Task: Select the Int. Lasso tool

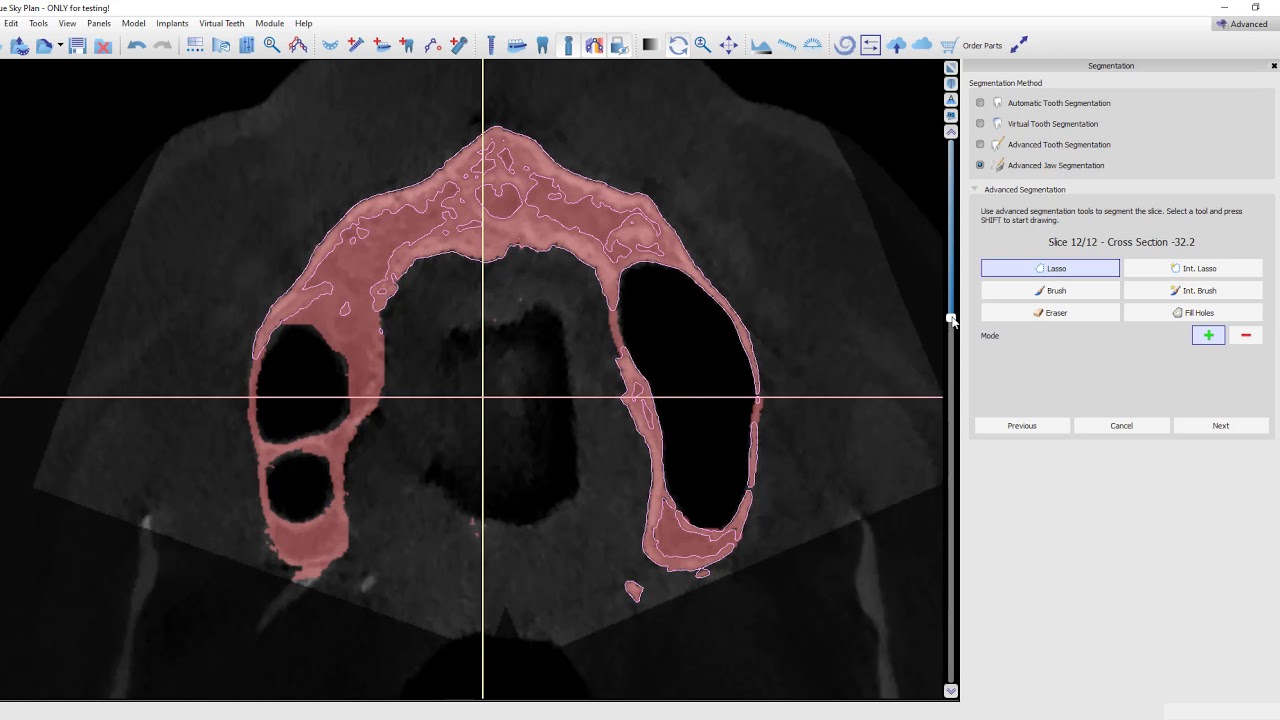Action: click(1193, 268)
